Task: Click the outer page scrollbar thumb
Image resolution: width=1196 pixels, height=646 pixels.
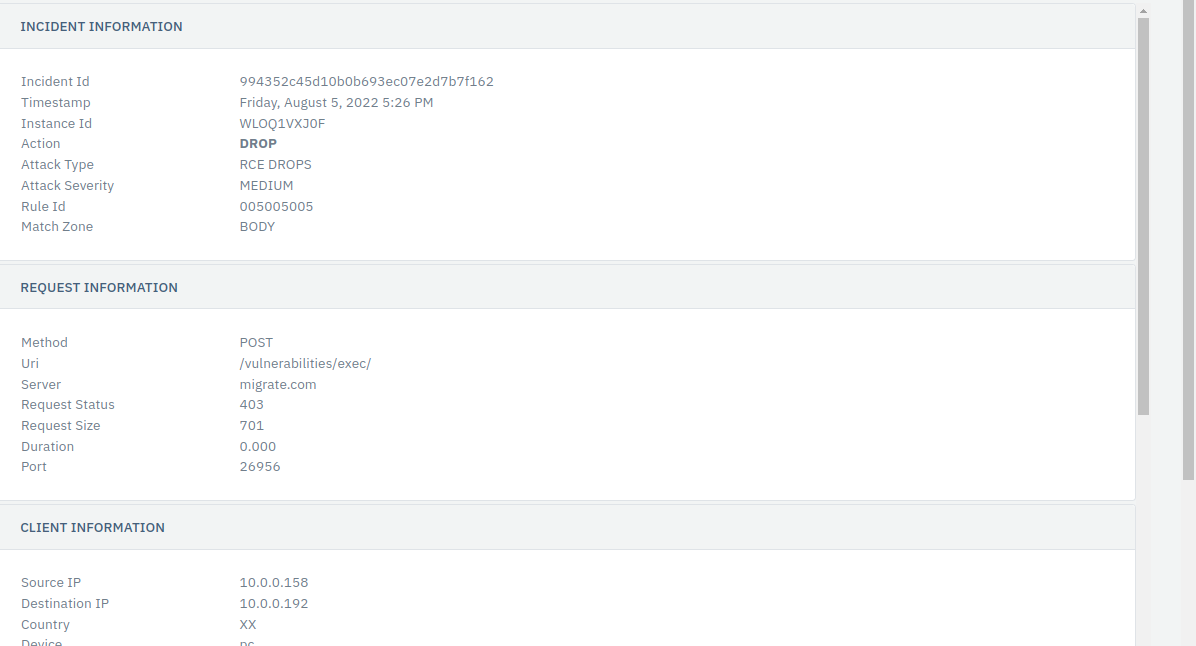Action: pos(1188,240)
